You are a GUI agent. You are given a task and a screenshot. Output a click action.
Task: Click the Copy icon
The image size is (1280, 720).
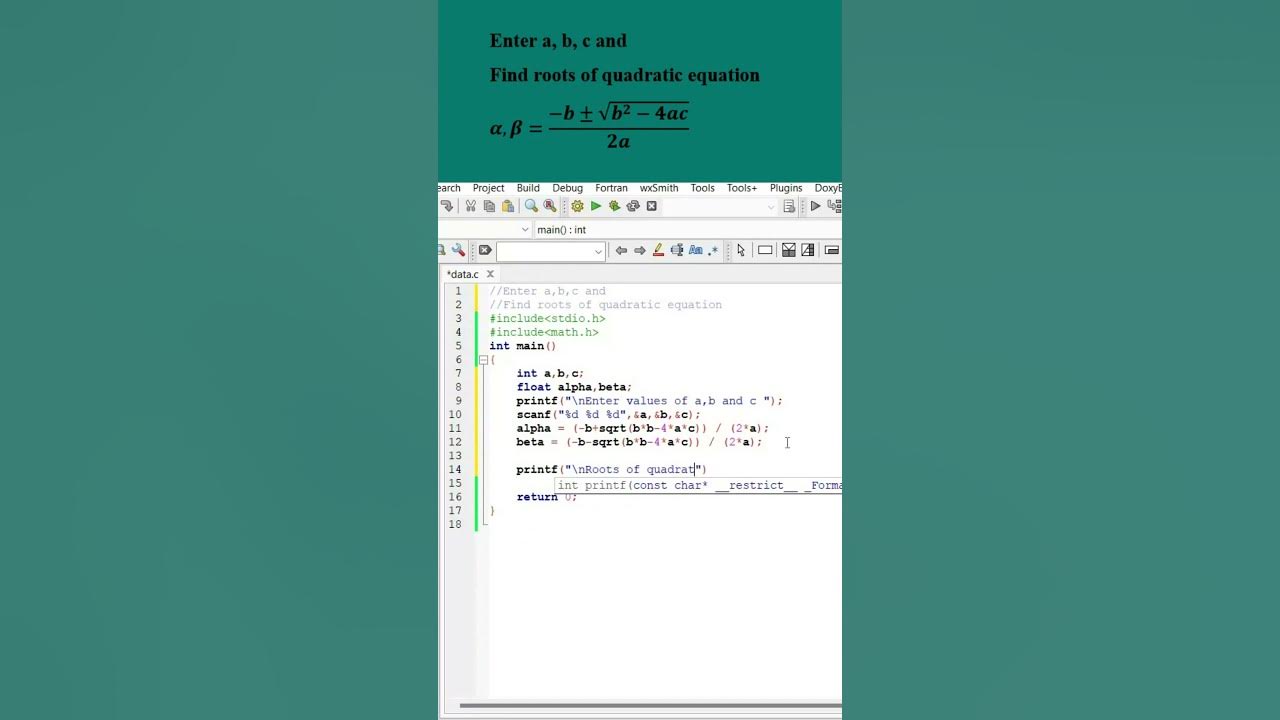pyautogui.click(x=489, y=206)
